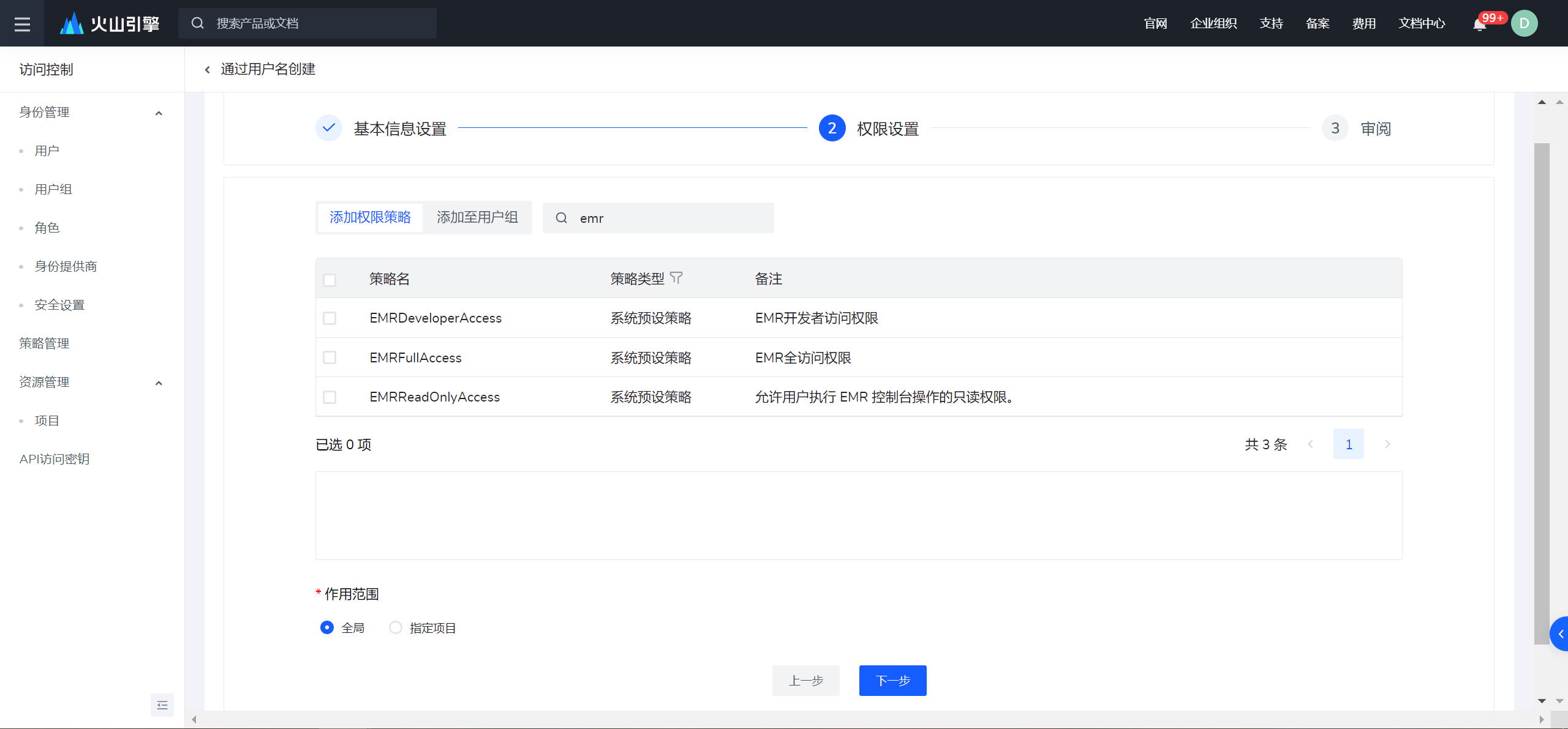Viewport: 1568px width, 729px height.
Task: Open 支持 in the top navigation
Action: 1272,23
